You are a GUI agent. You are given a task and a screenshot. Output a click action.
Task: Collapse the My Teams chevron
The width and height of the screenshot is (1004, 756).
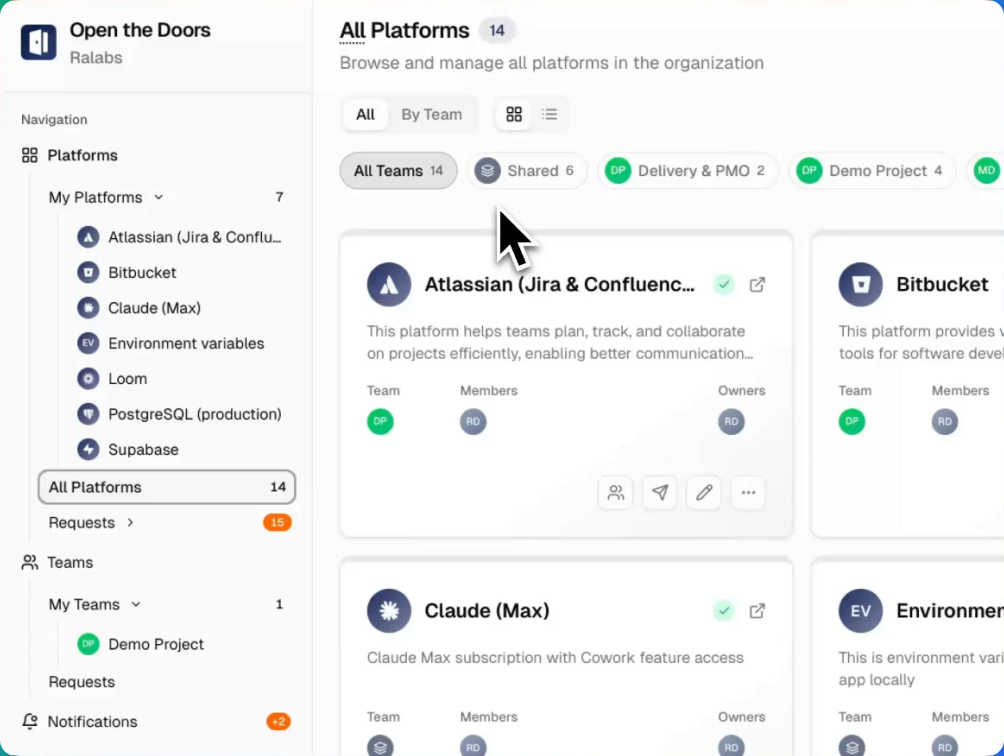tap(136, 604)
